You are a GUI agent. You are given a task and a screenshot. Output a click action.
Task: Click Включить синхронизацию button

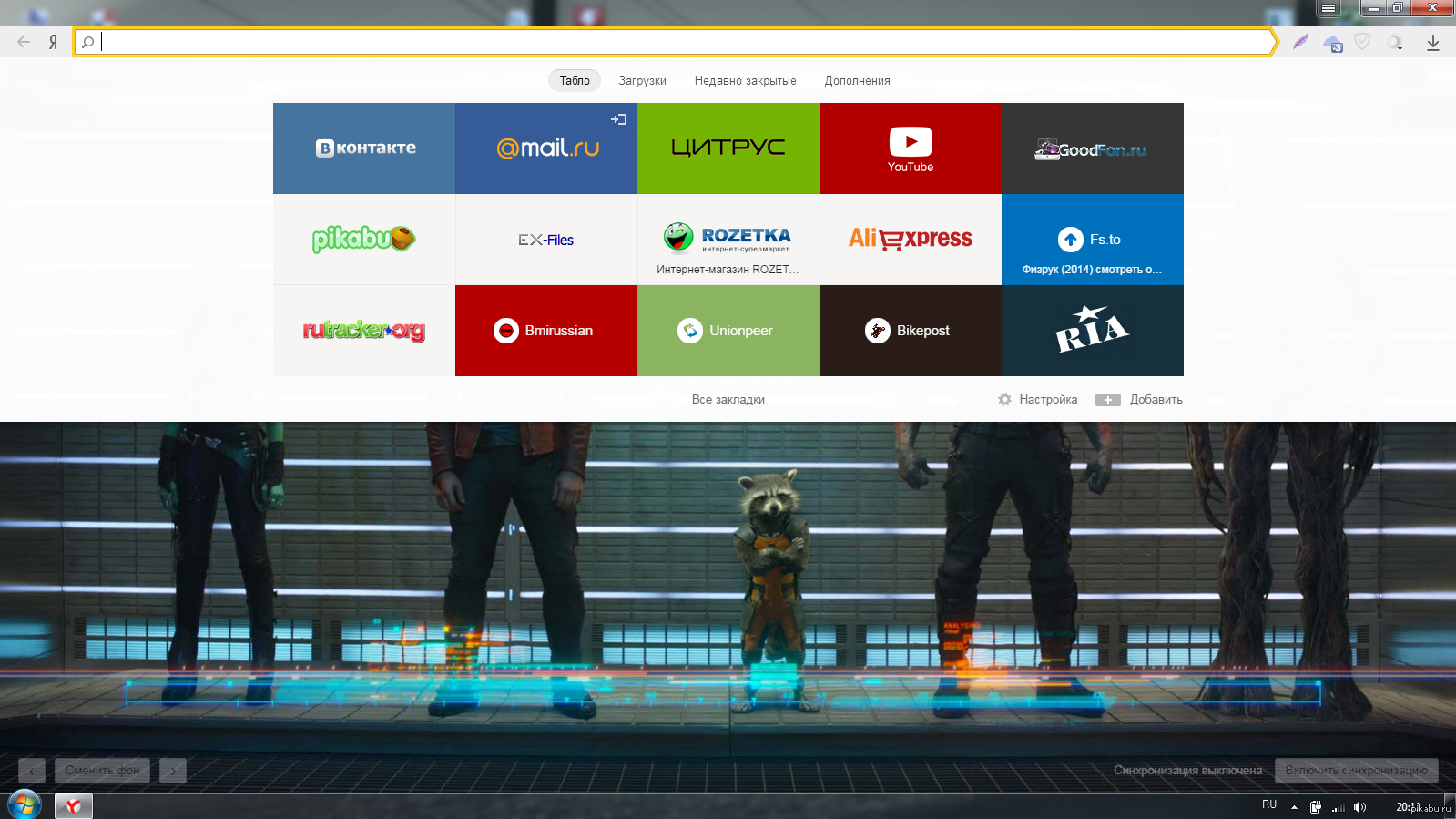coord(1357,771)
